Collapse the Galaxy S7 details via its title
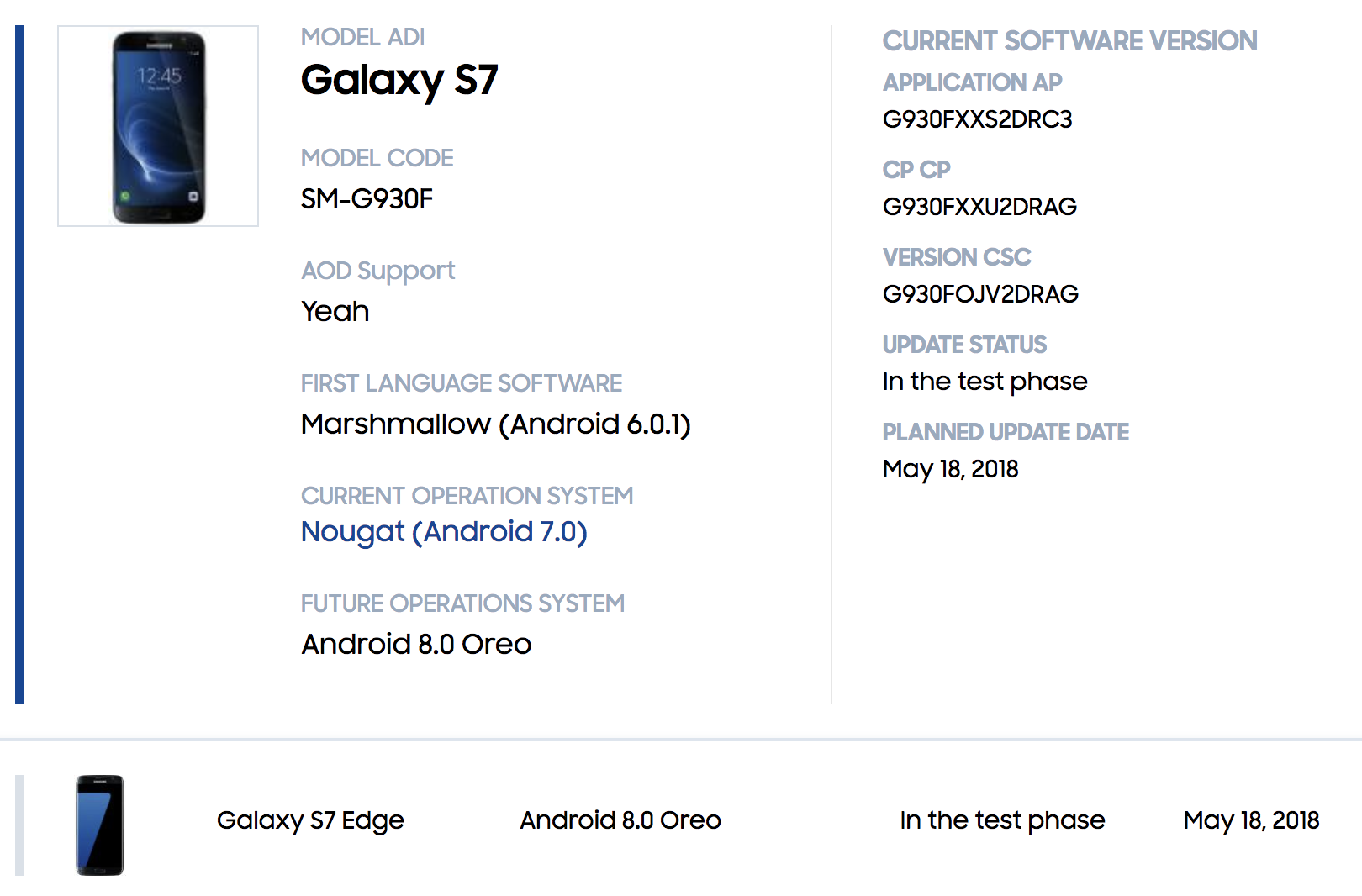The height and width of the screenshot is (896, 1362). (x=399, y=81)
